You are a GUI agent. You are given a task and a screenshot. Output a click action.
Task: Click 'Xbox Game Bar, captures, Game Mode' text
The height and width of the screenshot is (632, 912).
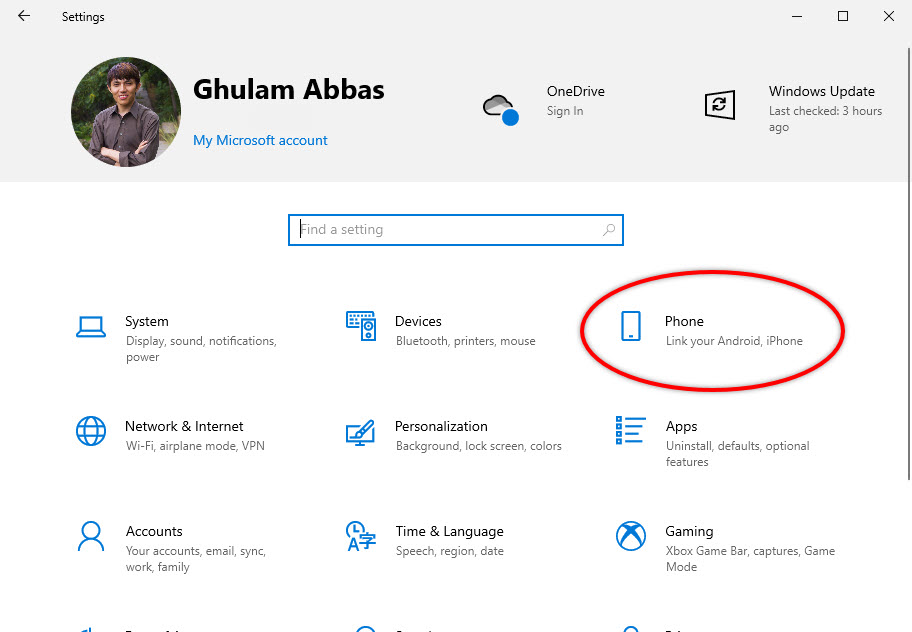click(750, 559)
